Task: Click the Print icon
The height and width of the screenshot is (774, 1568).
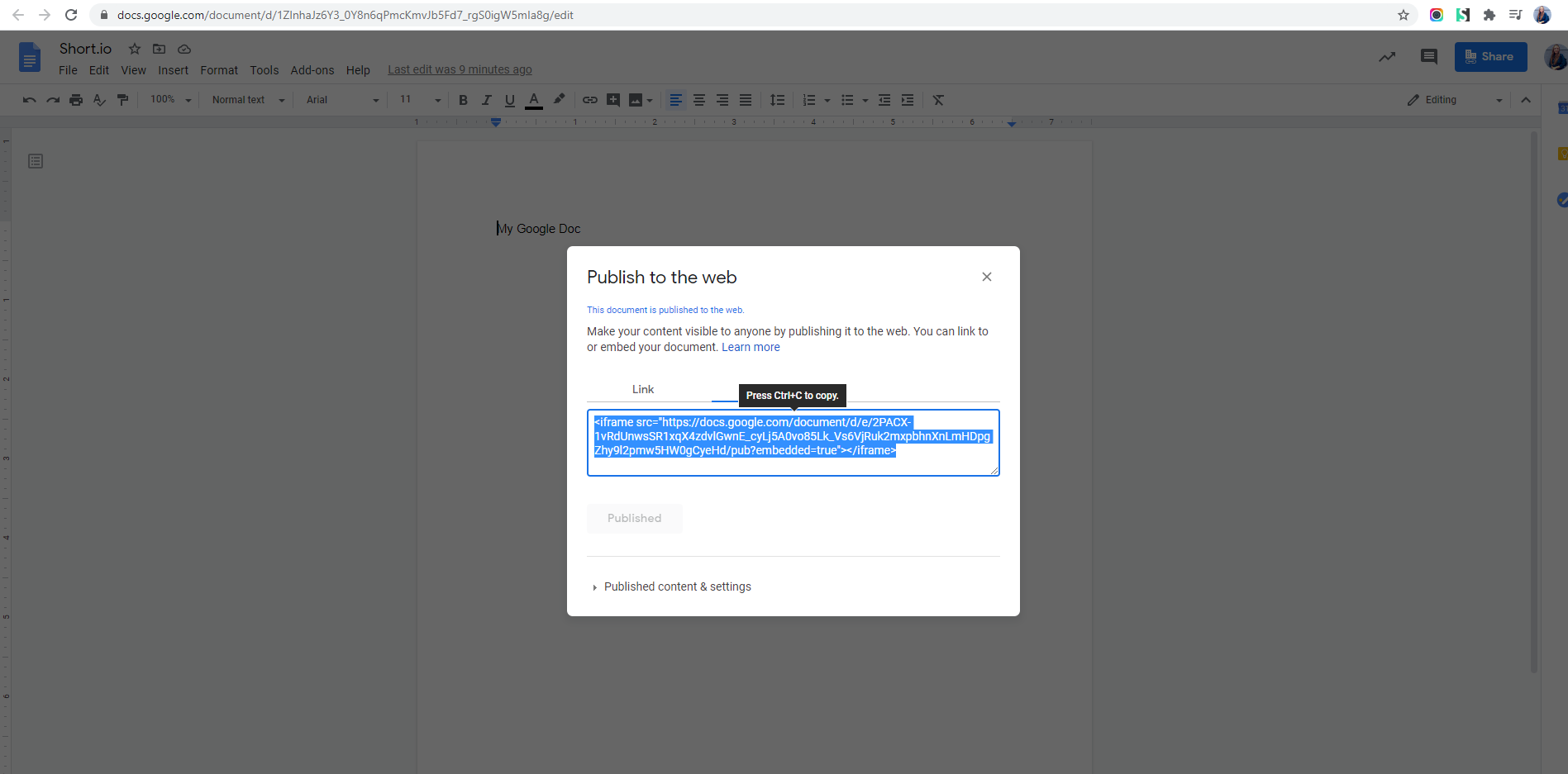Action: pyautogui.click(x=76, y=100)
